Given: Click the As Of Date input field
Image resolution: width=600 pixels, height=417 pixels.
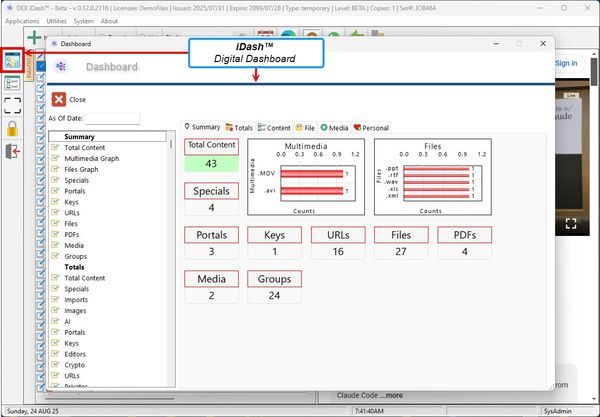Looking at the screenshot, I should coord(112,119).
